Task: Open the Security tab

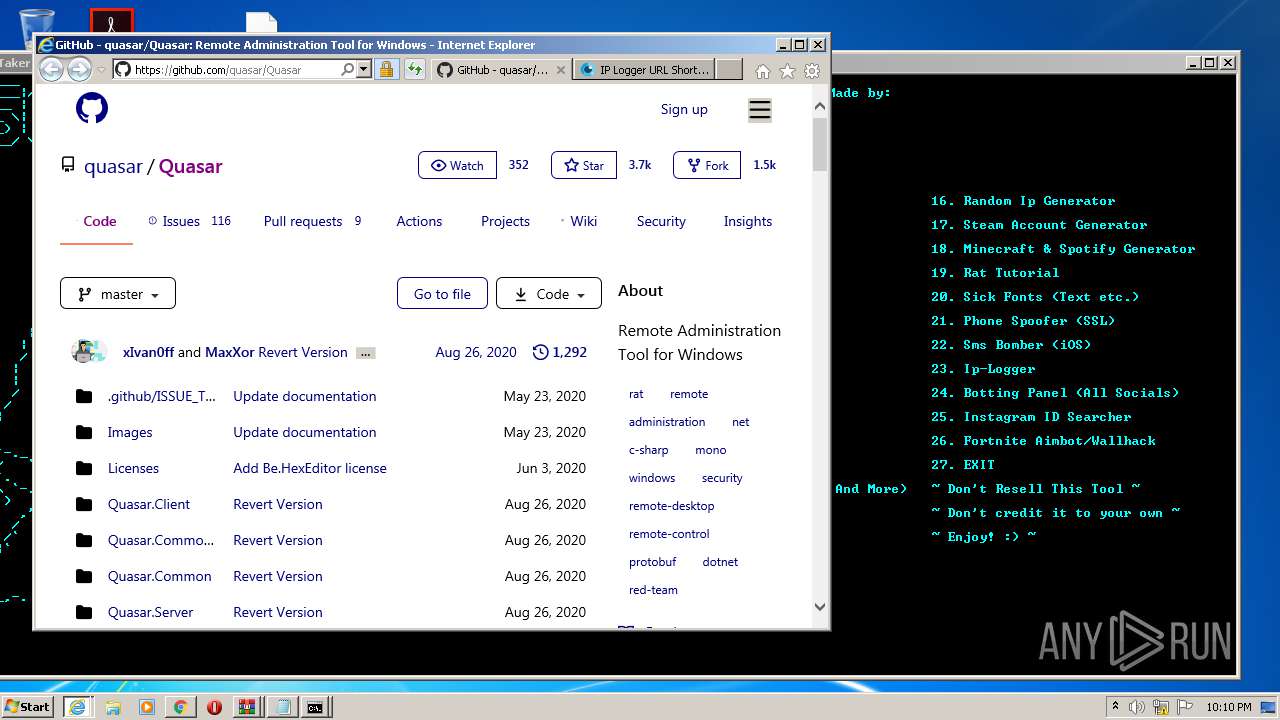Action: (x=661, y=221)
